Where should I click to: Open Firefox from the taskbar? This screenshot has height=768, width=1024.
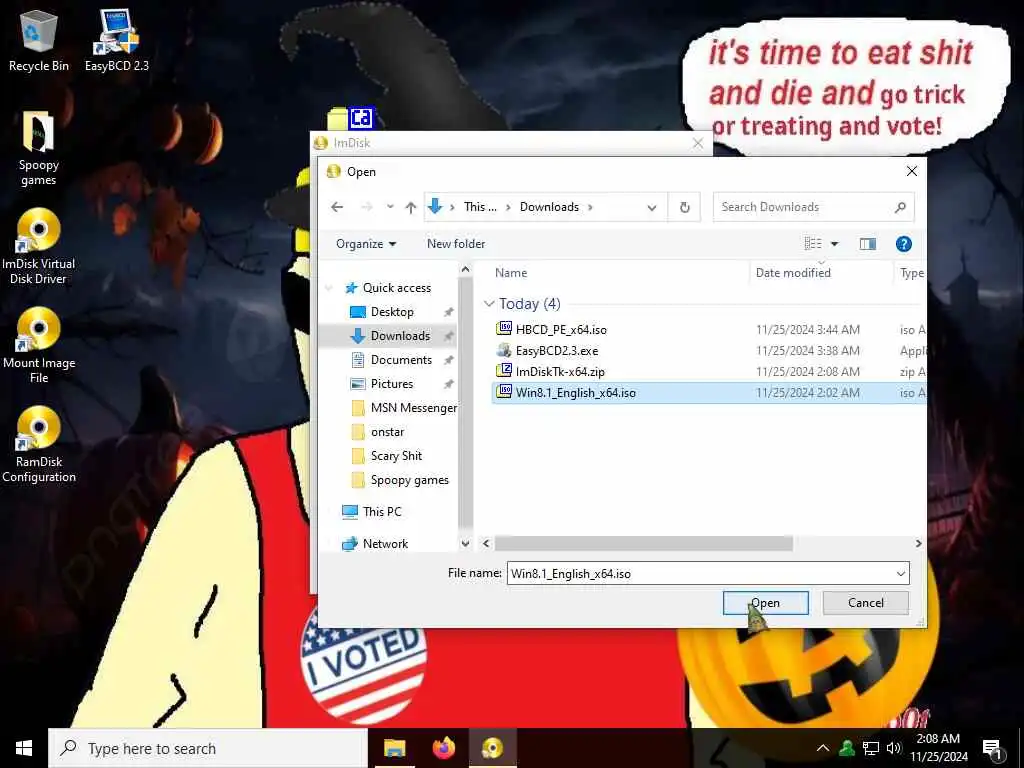pos(444,748)
